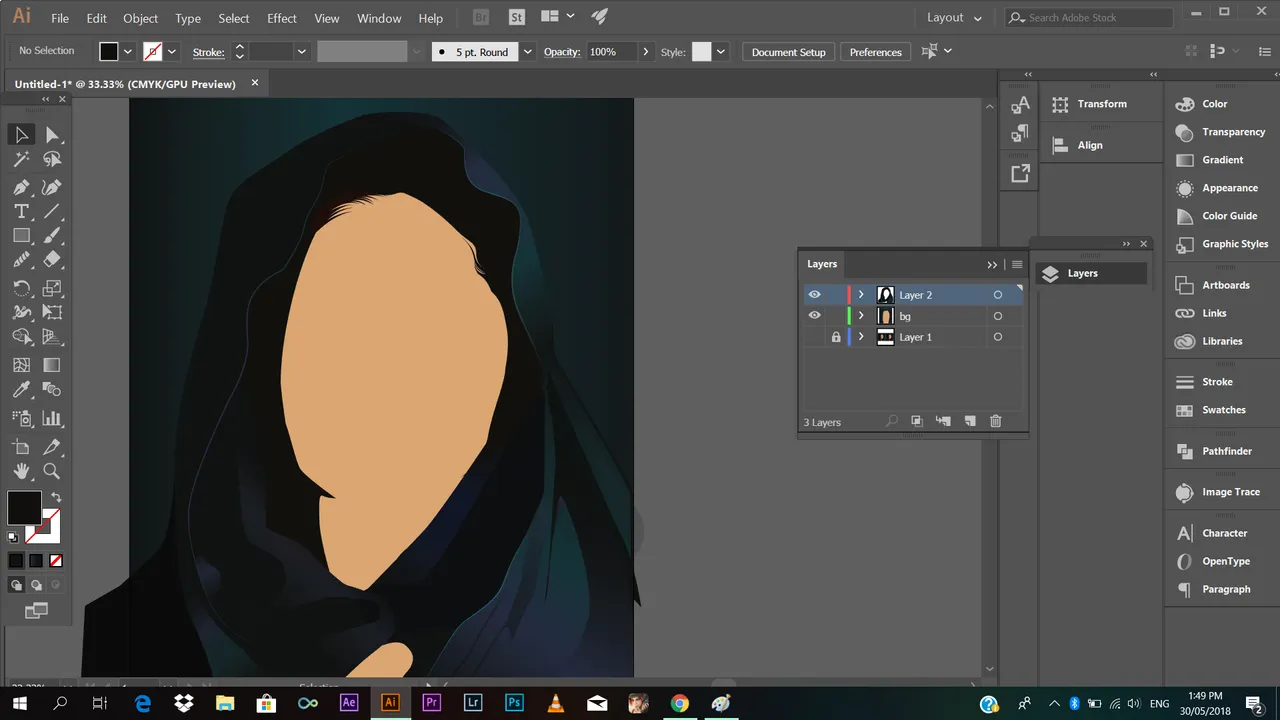The width and height of the screenshot is (1280, 720).
Task: Select the Artboard tool
Action: [x=21, y=447]
